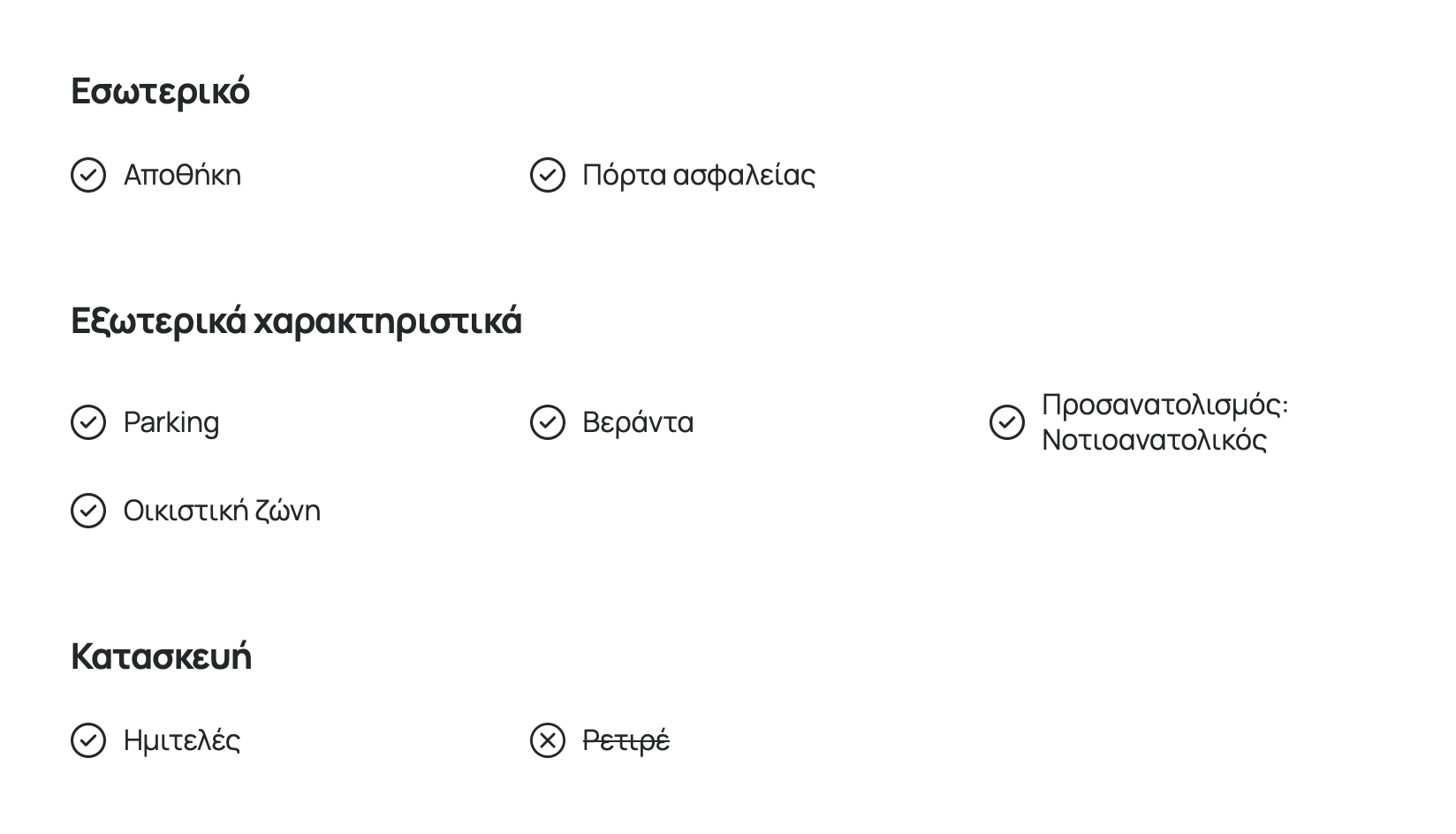
Task: Click the Οικιστική ζώνη label
Action: click(222, 511)
